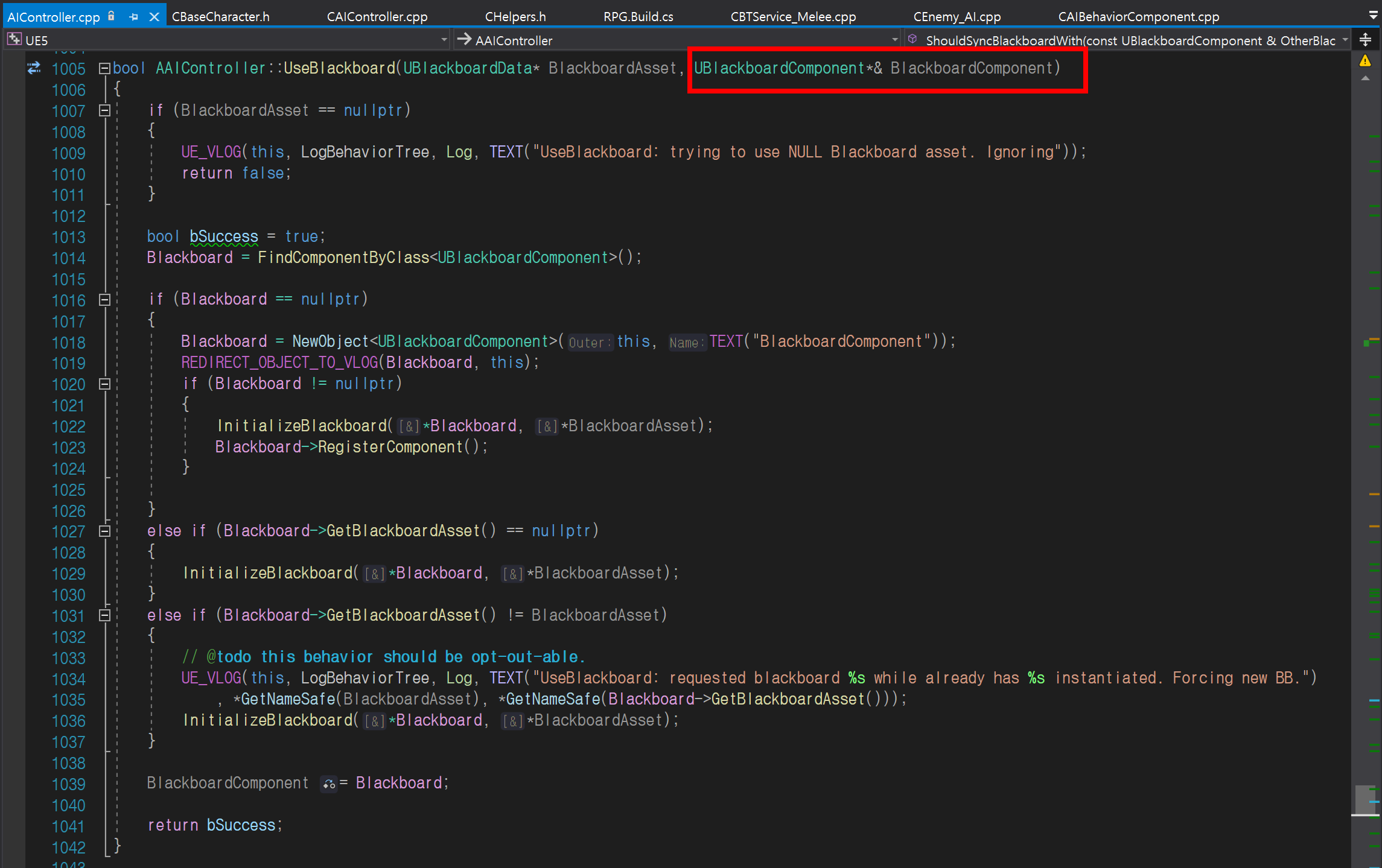Click the AIController.cpp active tab label

pos(54,17)
